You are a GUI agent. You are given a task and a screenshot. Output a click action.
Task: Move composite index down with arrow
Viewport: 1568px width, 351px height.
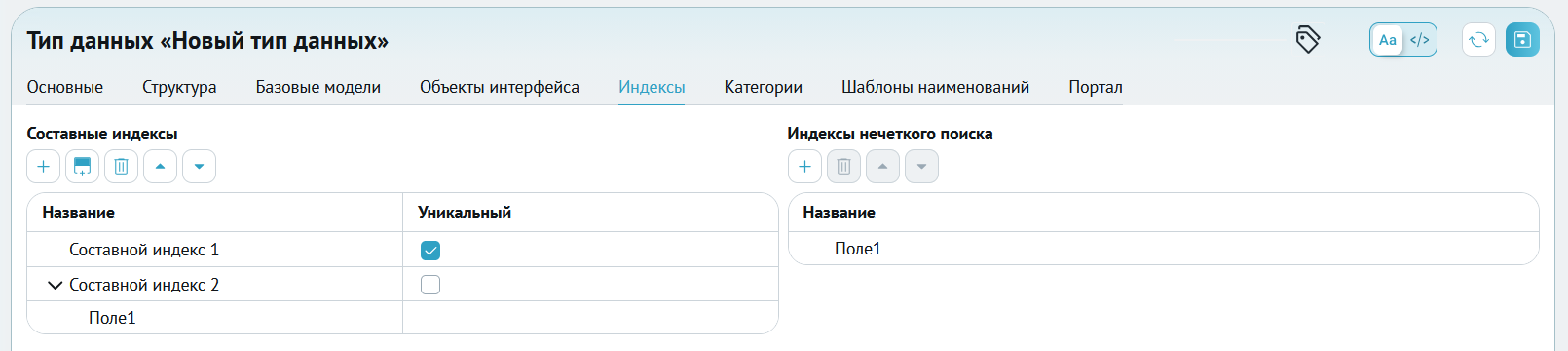coord(199,167)
